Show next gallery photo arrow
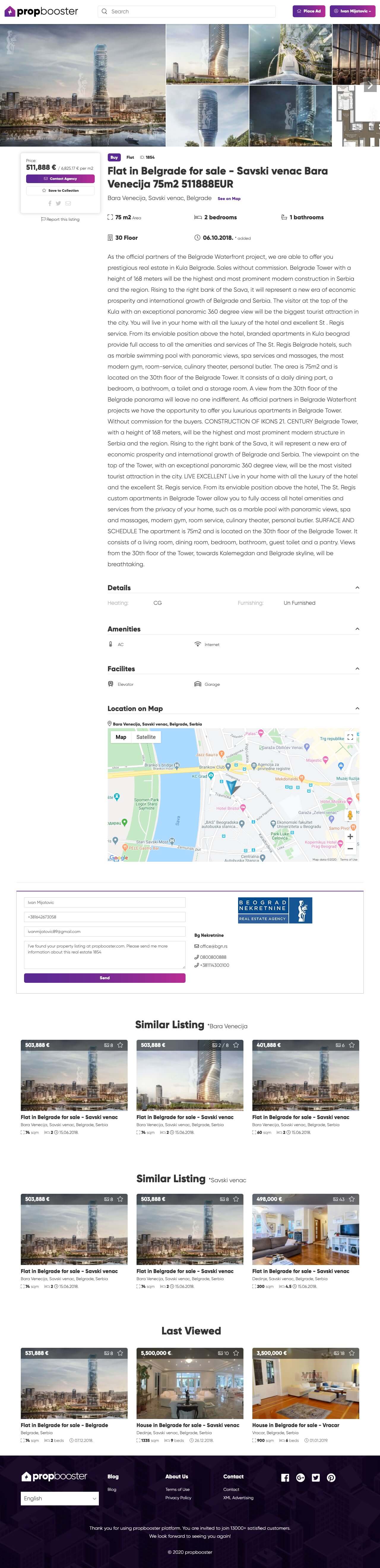 coord(370,86)
